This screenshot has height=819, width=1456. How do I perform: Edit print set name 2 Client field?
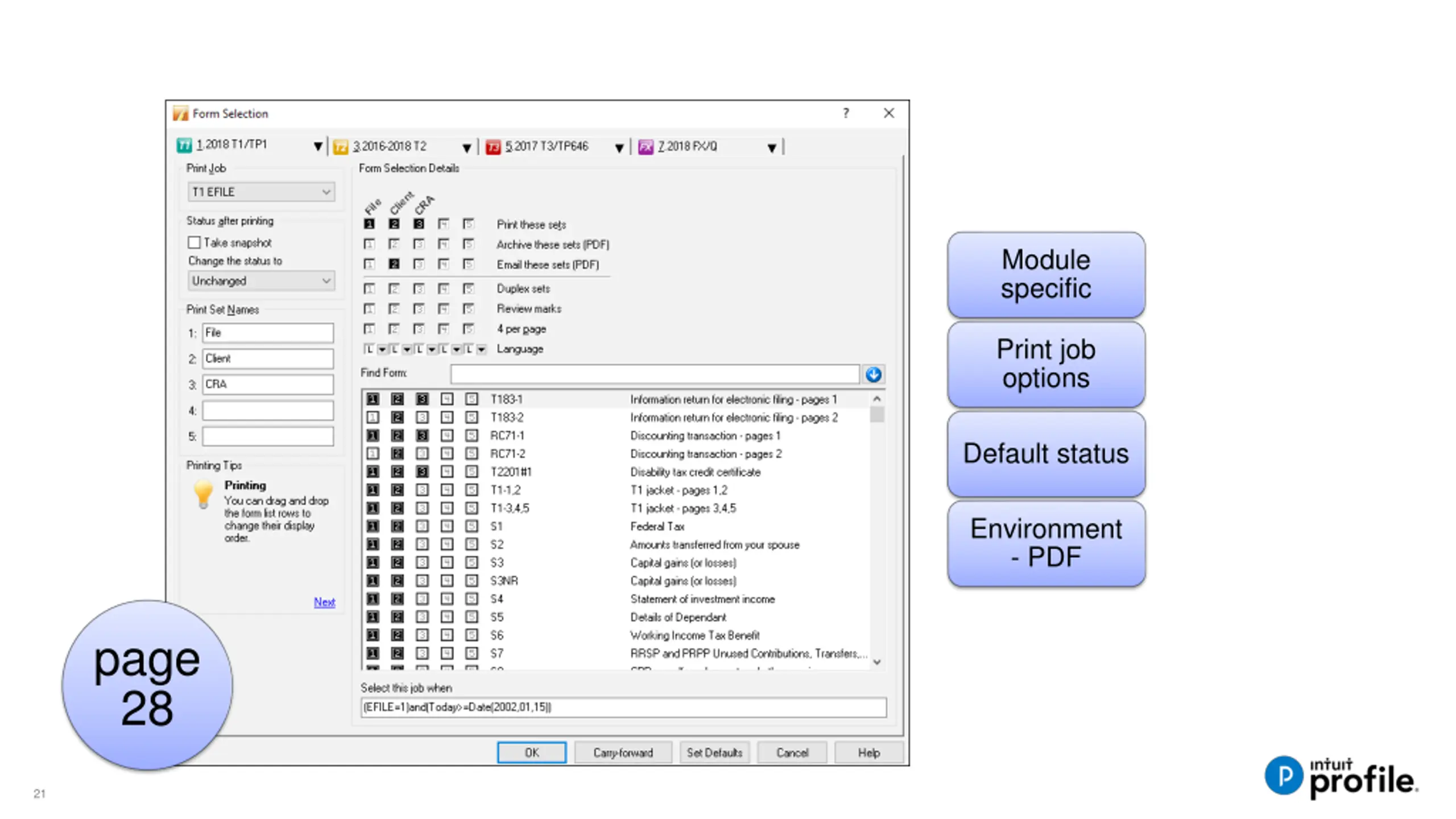pyautogui.click(x=268, y=358)
